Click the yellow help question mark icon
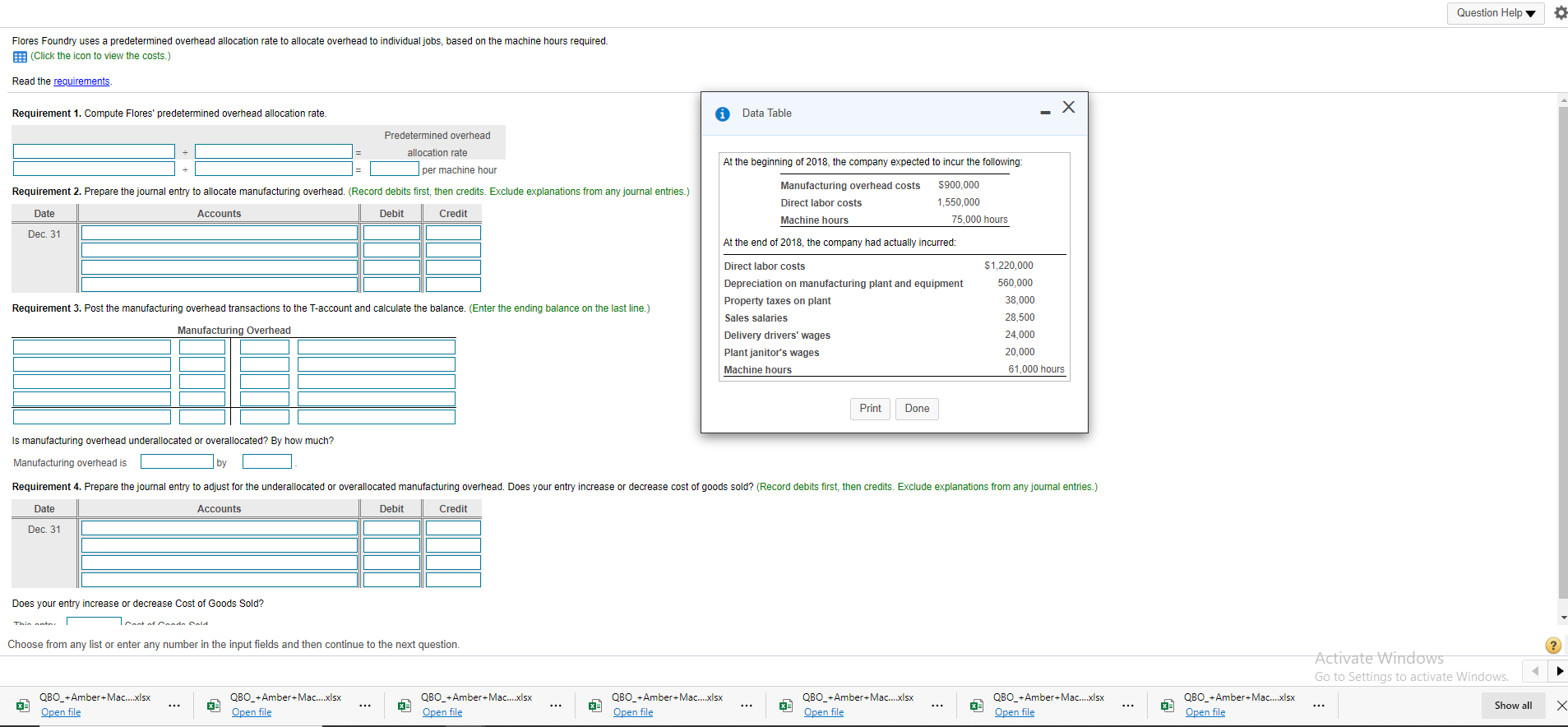Viewport: 1568px width, 727px height. tap(1553, 646)
